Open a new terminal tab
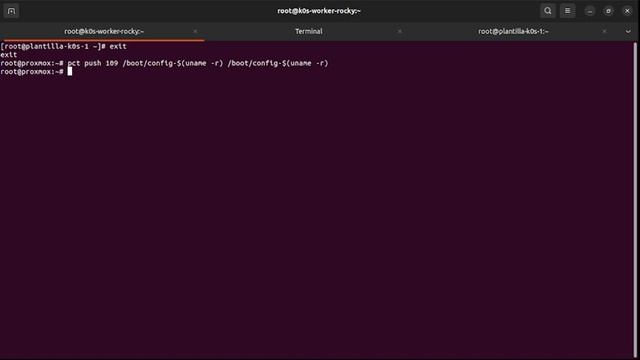 (11, 11)
